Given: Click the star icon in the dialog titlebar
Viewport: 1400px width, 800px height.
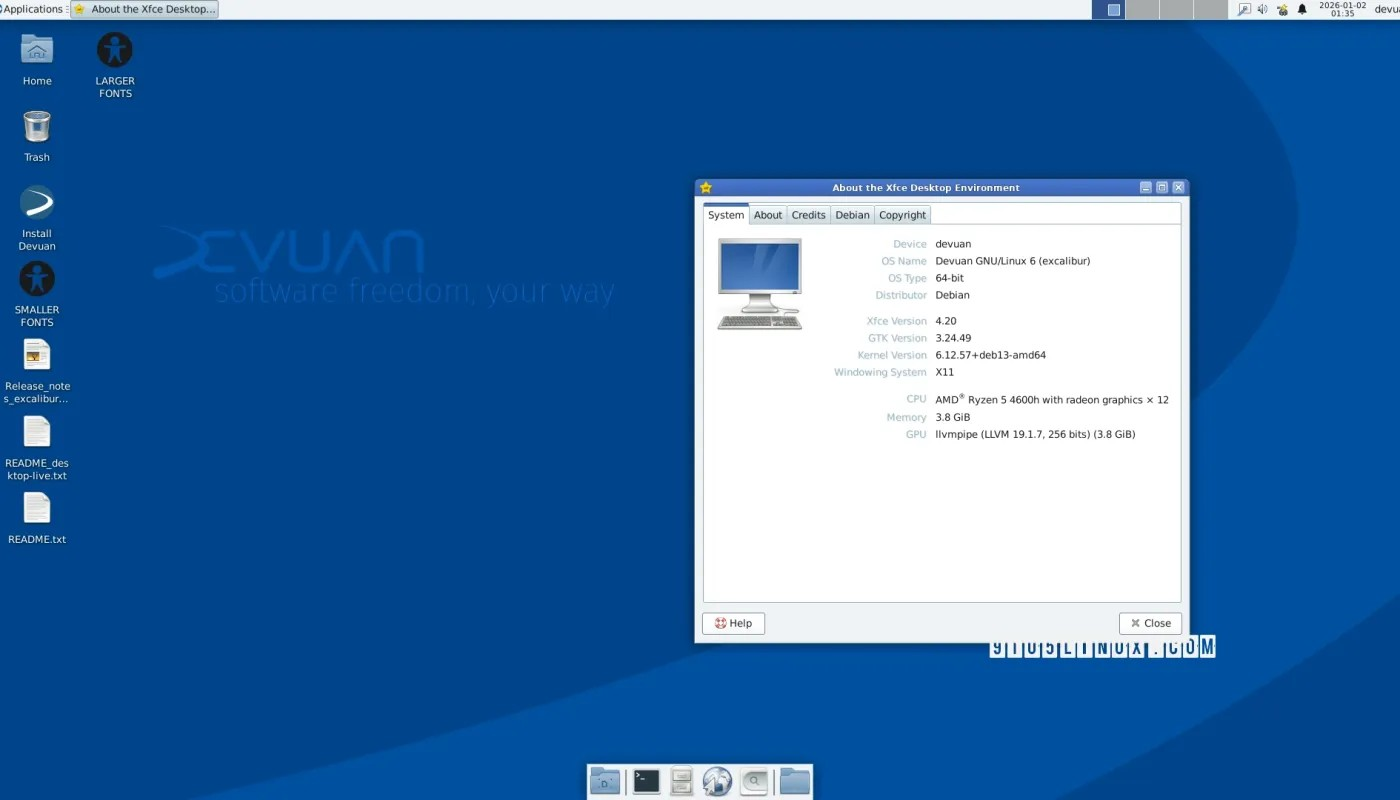Looking at the screenshot, I should 706,187.
